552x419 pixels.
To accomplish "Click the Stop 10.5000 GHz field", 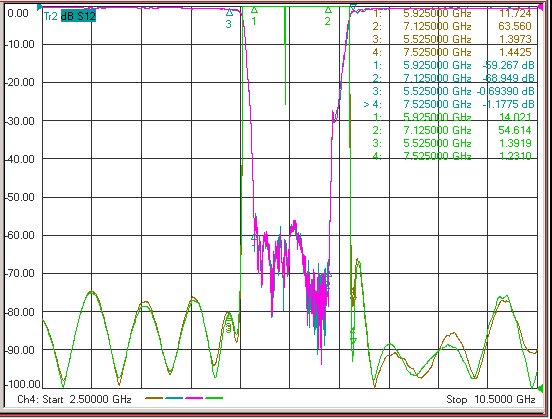I will [x=491, y=399].
